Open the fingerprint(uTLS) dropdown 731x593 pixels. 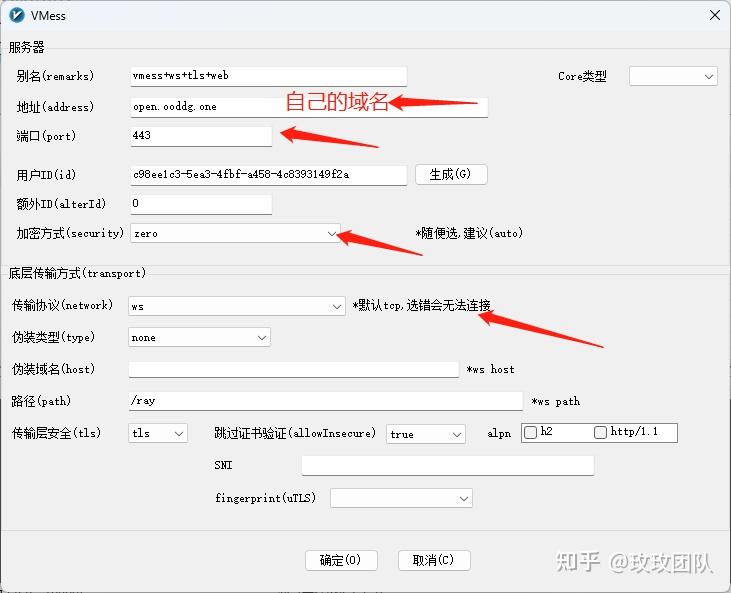(x=401, y=498)
